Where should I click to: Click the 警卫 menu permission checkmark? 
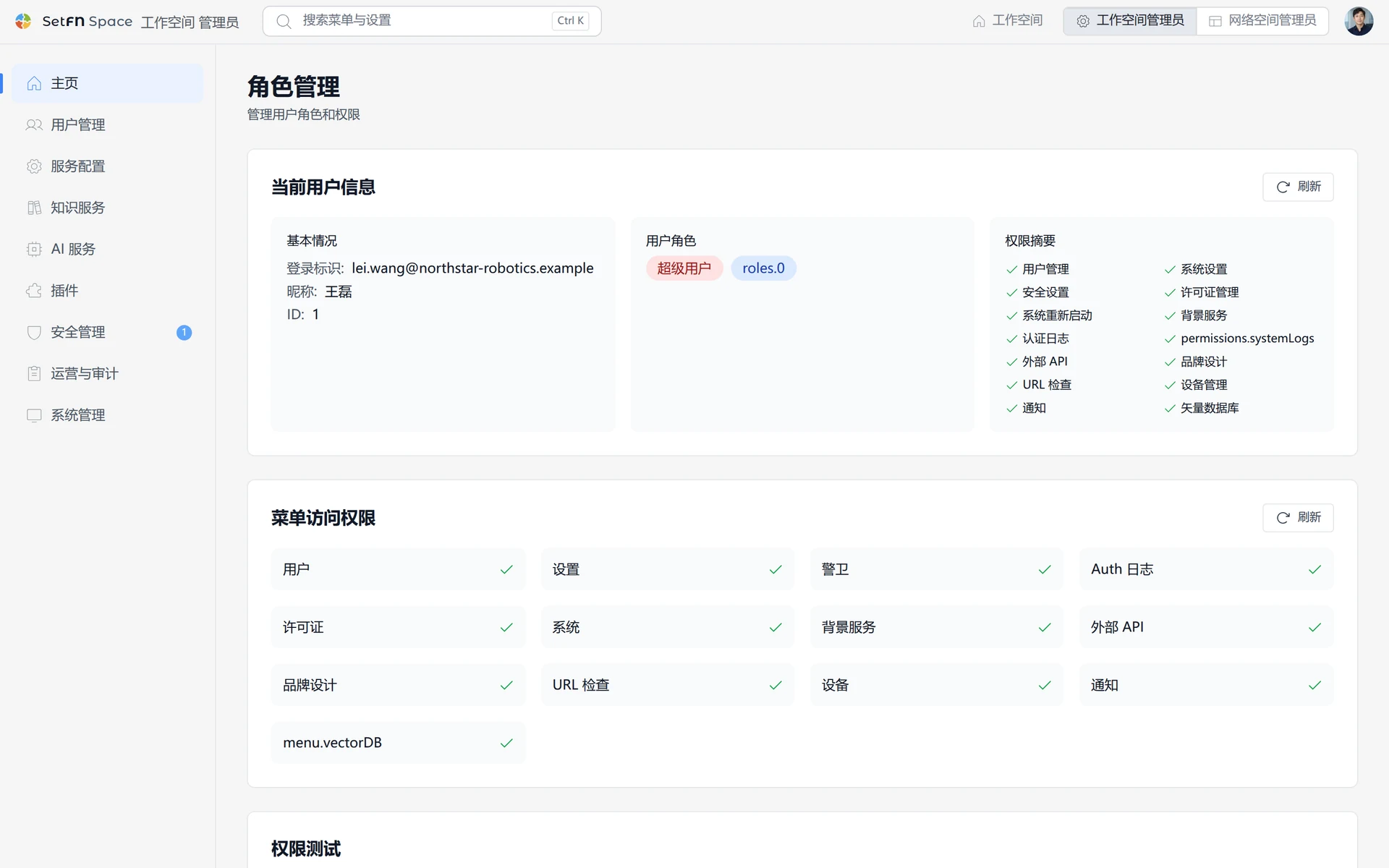coord(1045,569)
